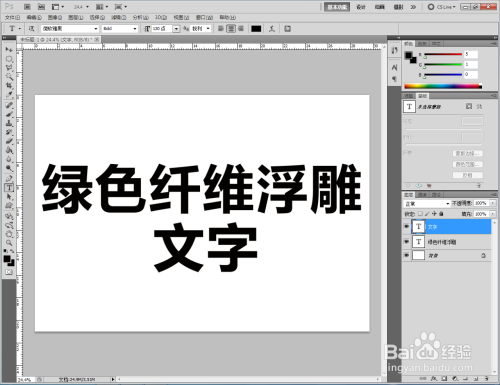This screenshot has height=385, width=500.
Task: Set right text alignment
Action: tap(241, 29)
